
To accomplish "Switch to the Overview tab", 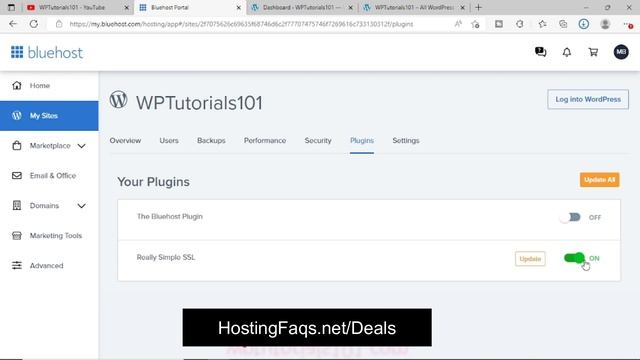I will 125,140.
